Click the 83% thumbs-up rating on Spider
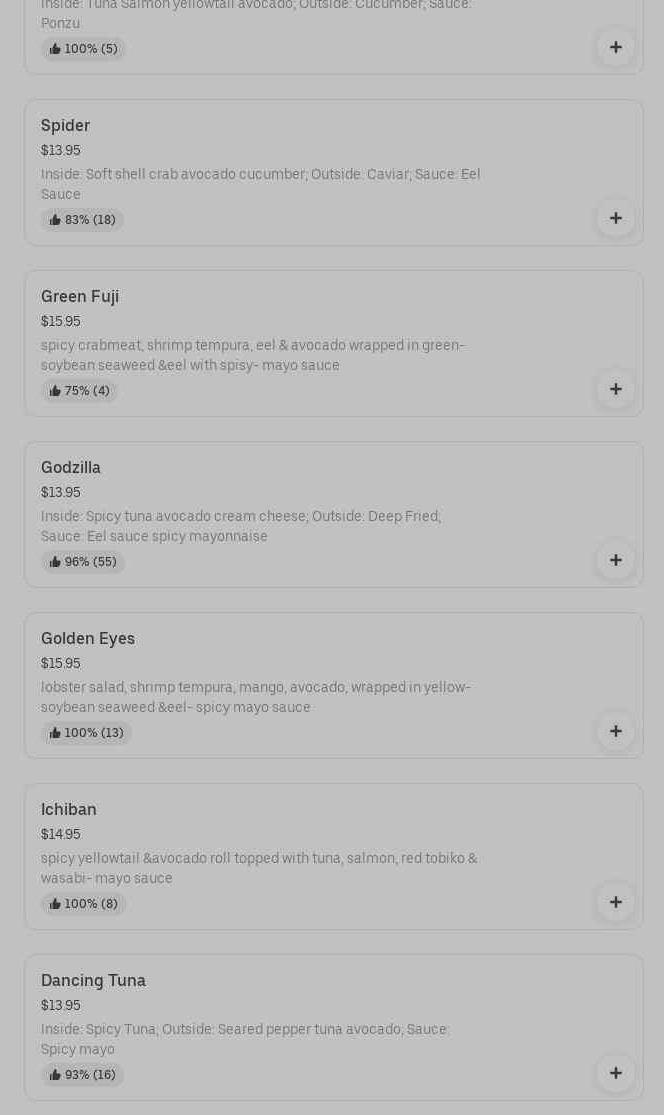Viewport: 664px width, 1115px height. tap(83, 220)
